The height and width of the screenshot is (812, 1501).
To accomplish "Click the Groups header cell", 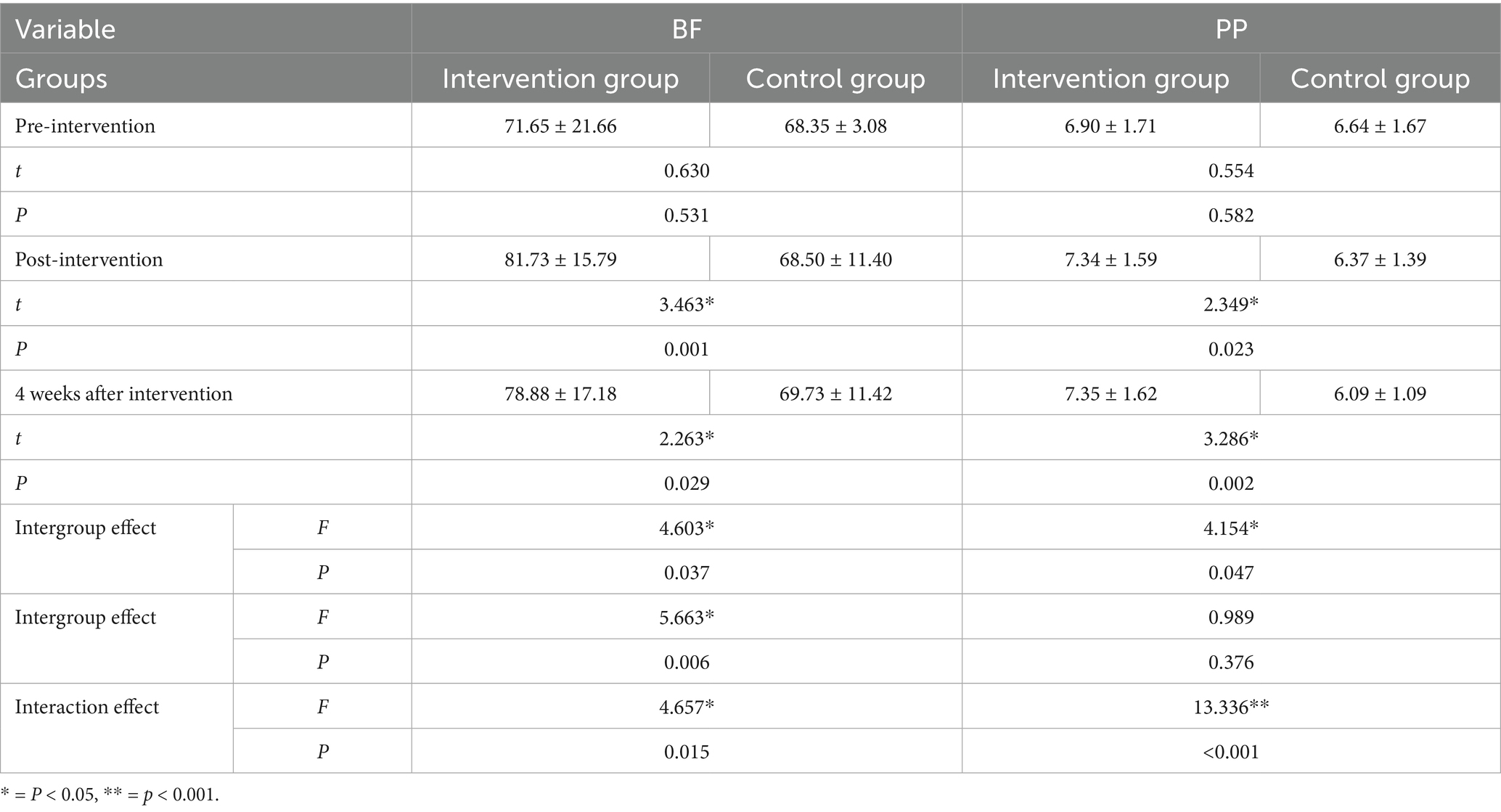I will (x=61, y=78).
